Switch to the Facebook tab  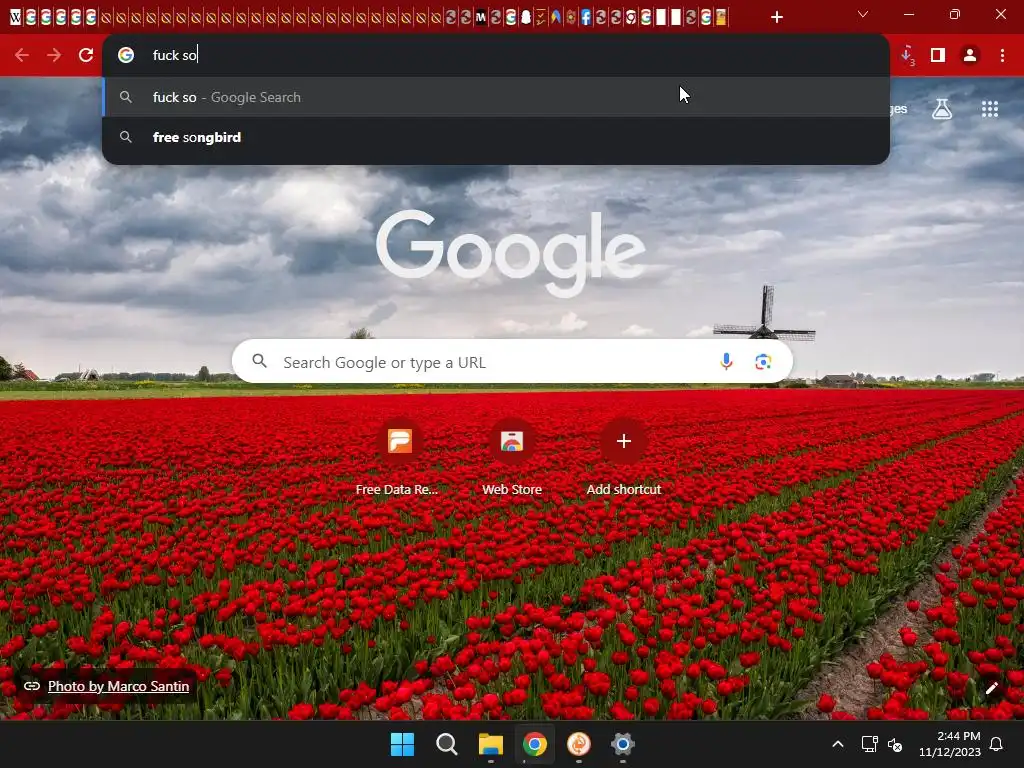tap(586, 18)
